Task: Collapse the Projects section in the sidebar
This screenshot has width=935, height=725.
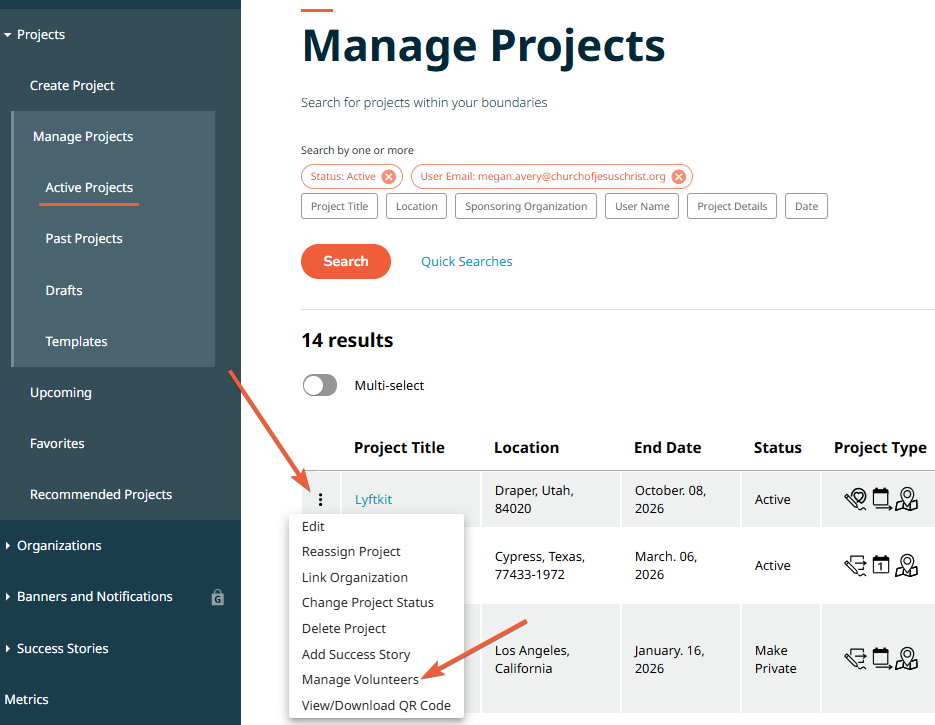Action: (10, 33)
